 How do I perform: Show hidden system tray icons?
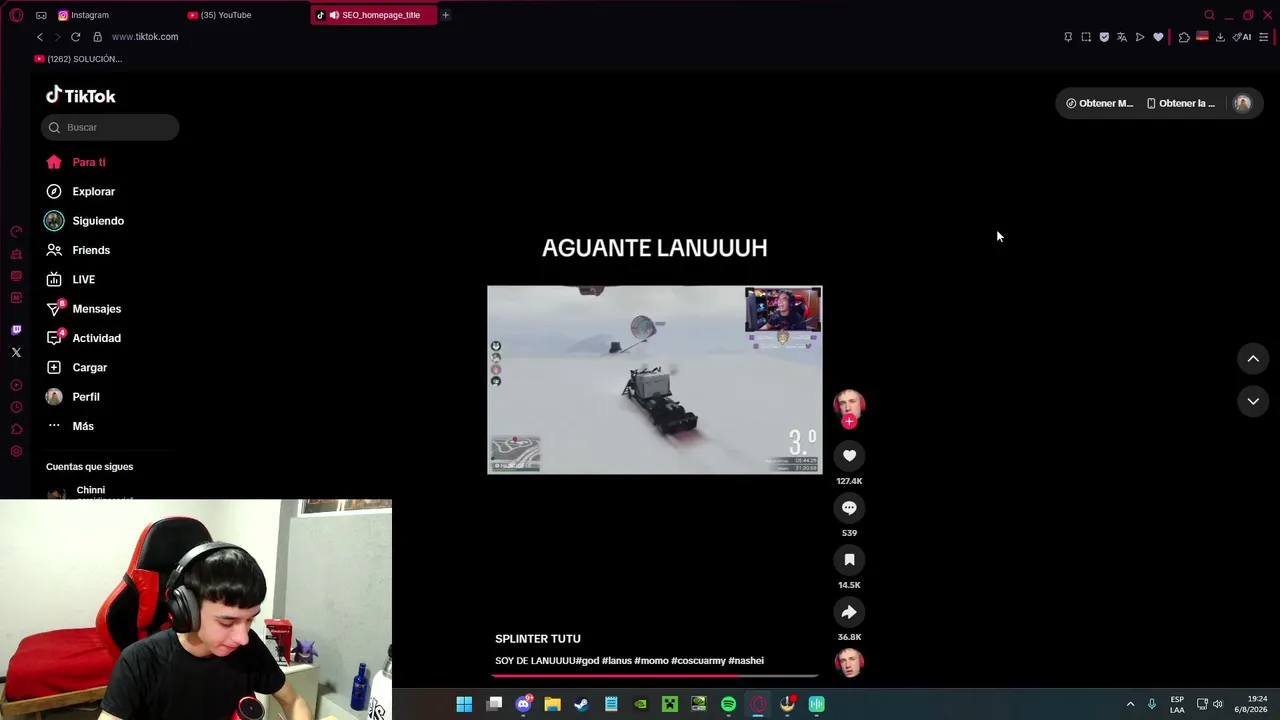pos(1131,704)
